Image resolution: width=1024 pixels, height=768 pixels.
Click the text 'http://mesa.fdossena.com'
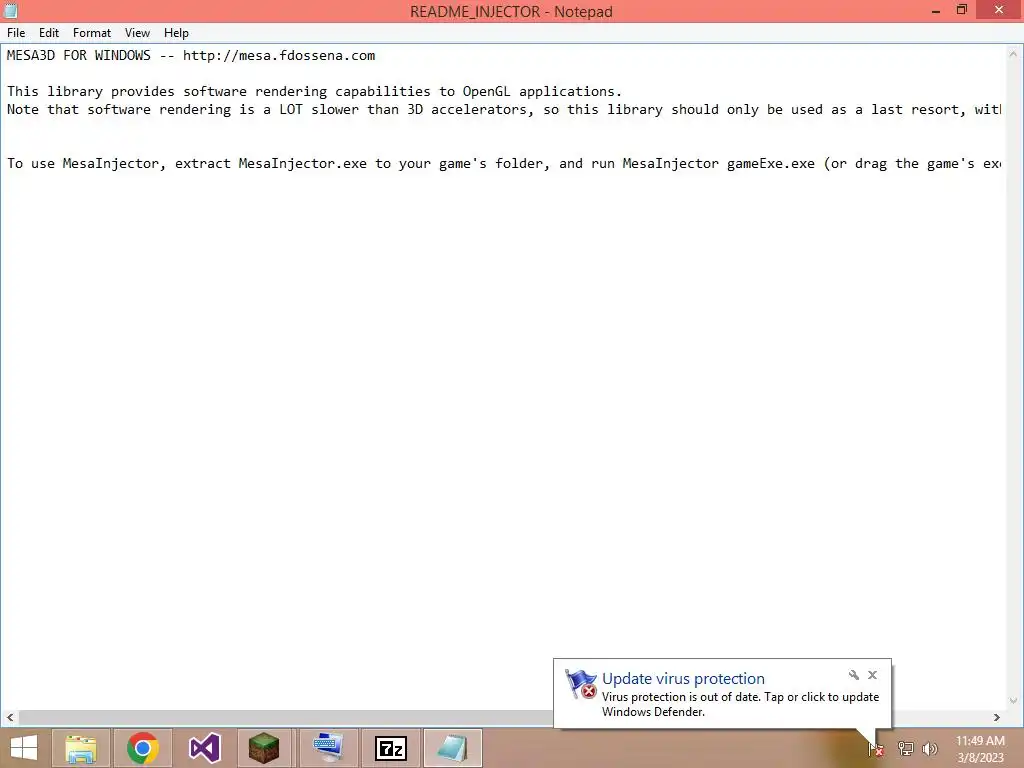[279, 56]
